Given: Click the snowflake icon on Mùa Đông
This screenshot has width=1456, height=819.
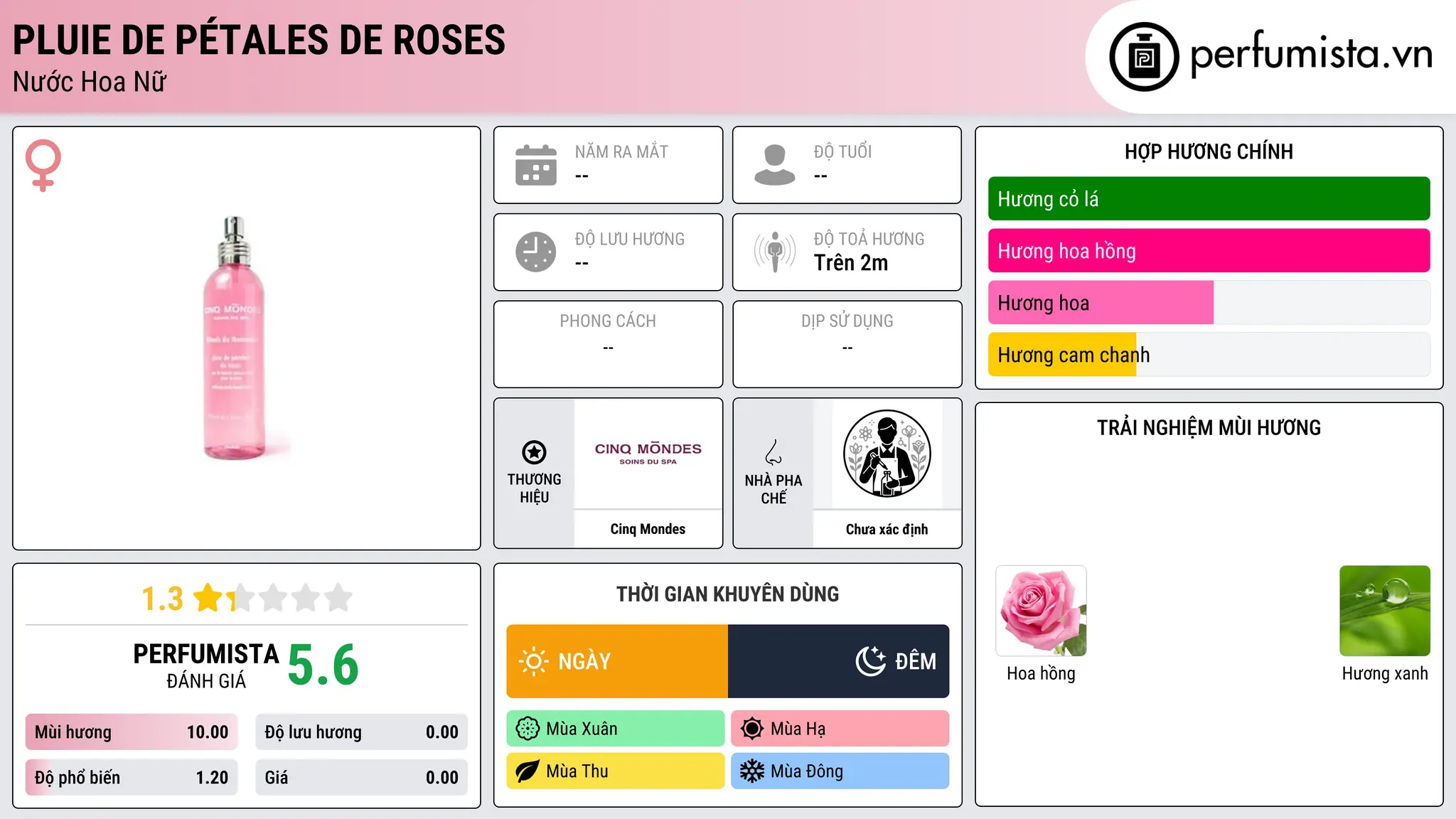Looking at the screenshot, I should click(x=751, y=771).
